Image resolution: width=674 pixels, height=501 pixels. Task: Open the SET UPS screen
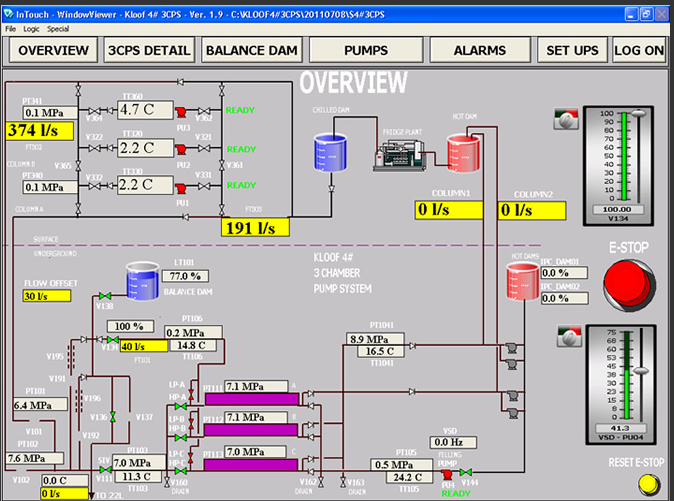[x=572, y=50]
